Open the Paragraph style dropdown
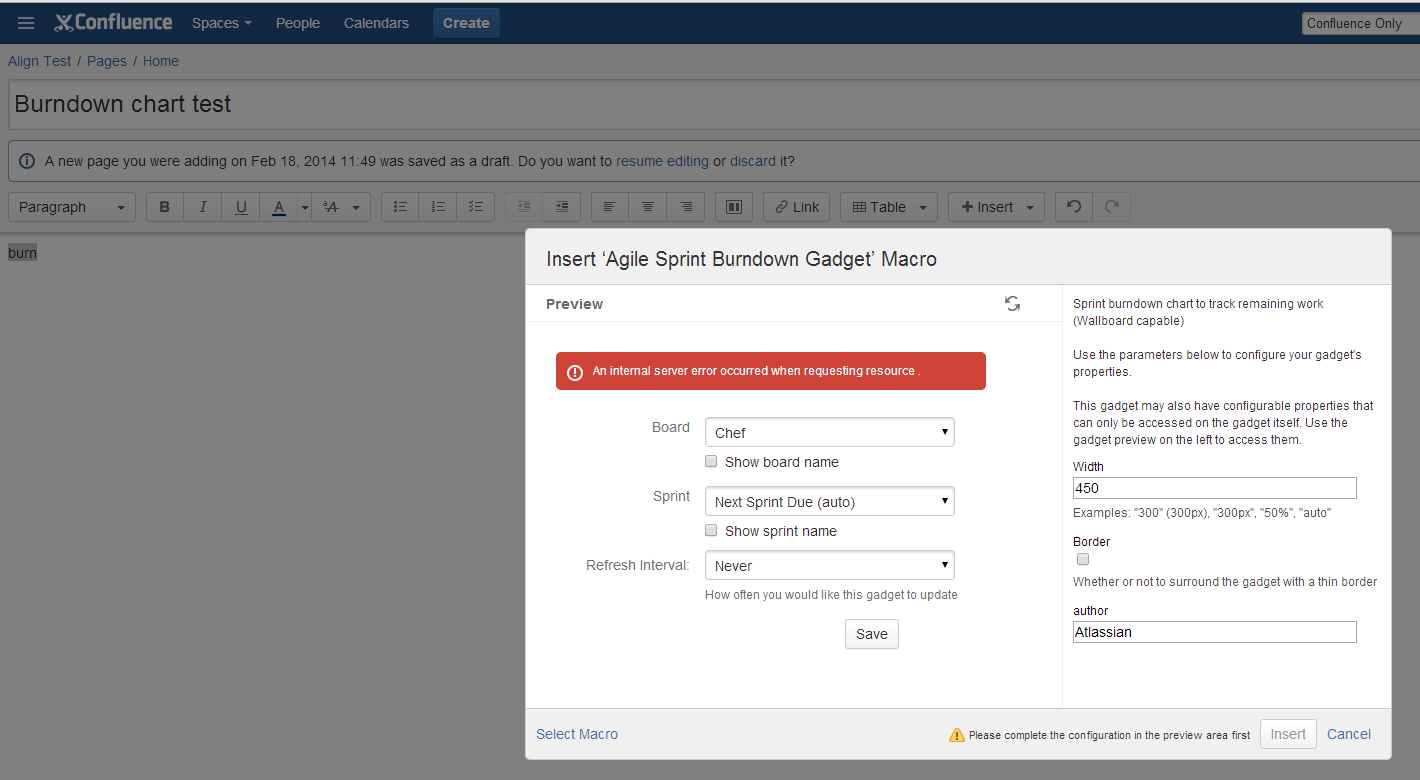Screen dimensions: 1420x780 (72, 207)
